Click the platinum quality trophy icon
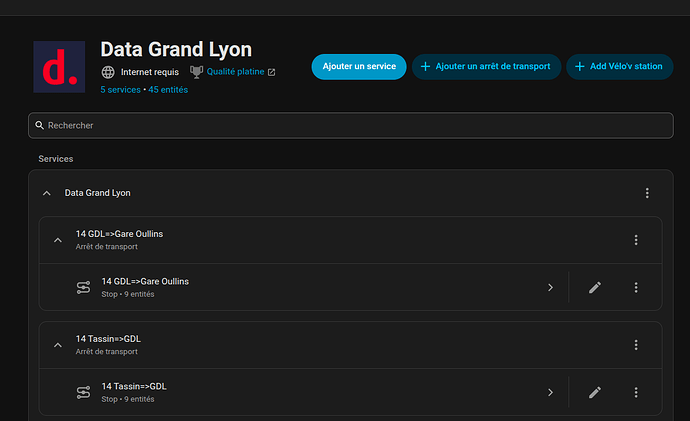Image resolution: width=690 pixels, height=421 pixels. click(x=196, y=72)
